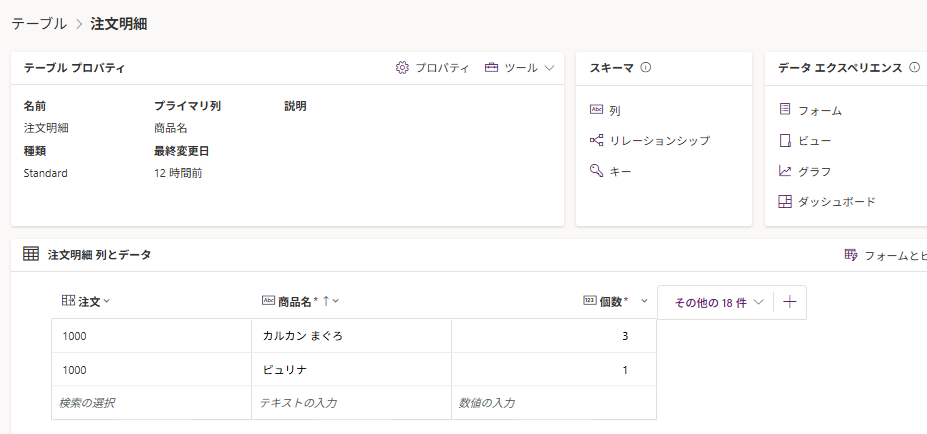Click the Schema info icon
The image size is (927, 434).
click(646, 68)
